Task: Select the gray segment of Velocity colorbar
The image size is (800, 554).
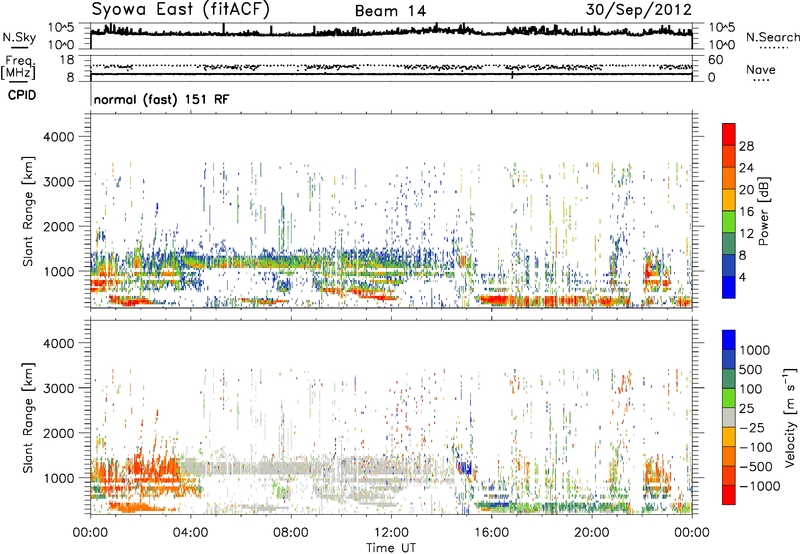Action: point(729,417)
